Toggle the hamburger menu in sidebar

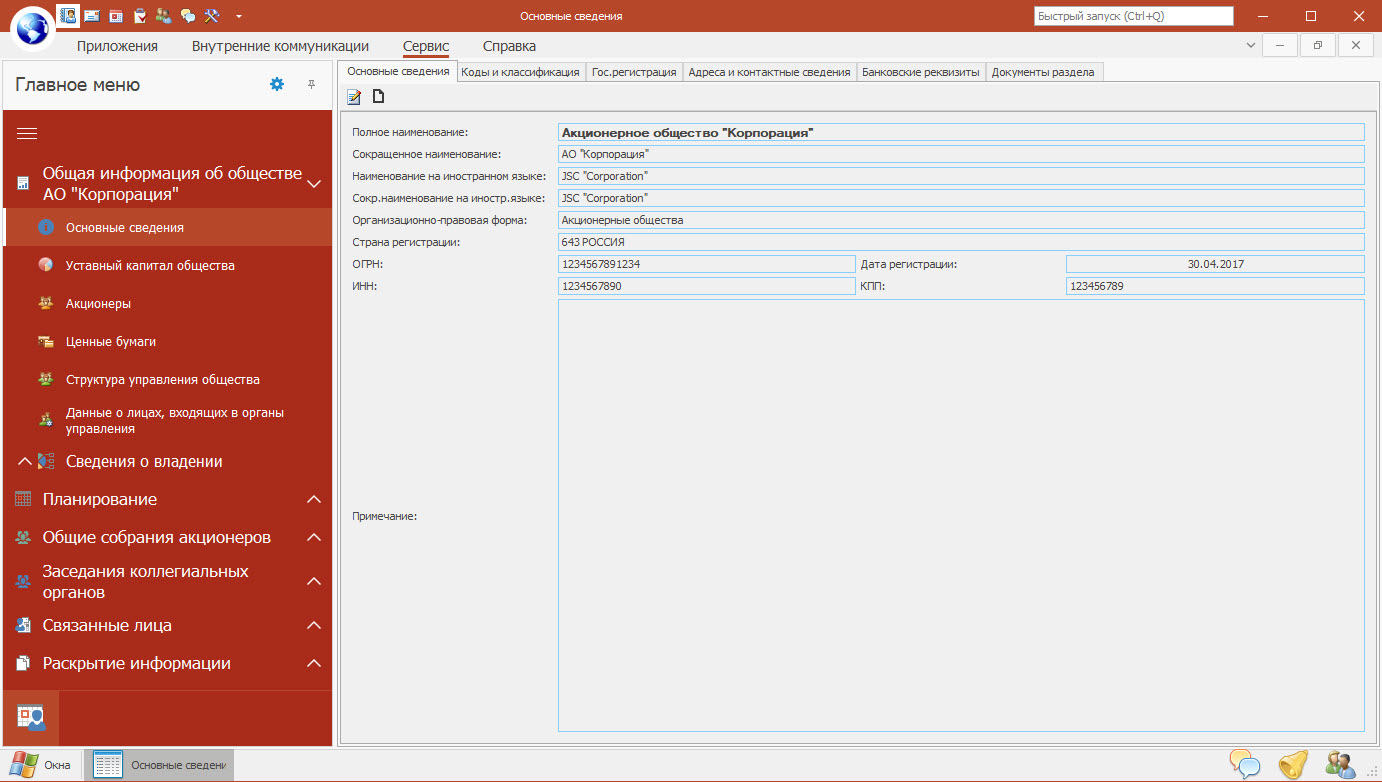click(27, 134)
